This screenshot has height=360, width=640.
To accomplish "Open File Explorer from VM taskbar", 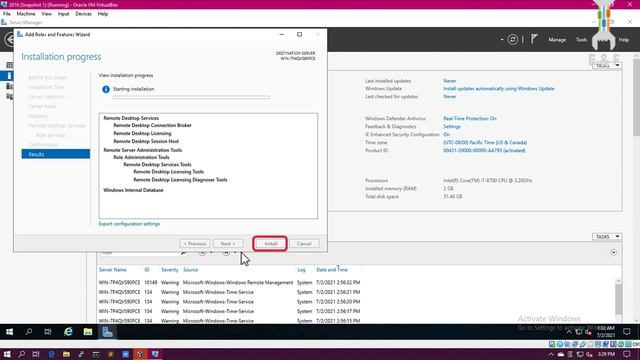I will [88, 332].
